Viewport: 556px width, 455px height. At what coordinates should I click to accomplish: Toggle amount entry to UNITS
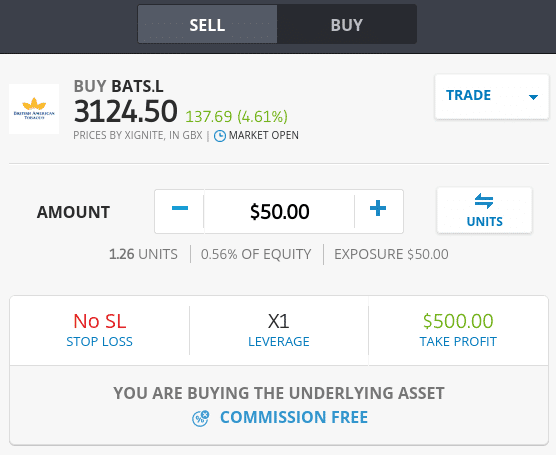(x=484, y=210)
